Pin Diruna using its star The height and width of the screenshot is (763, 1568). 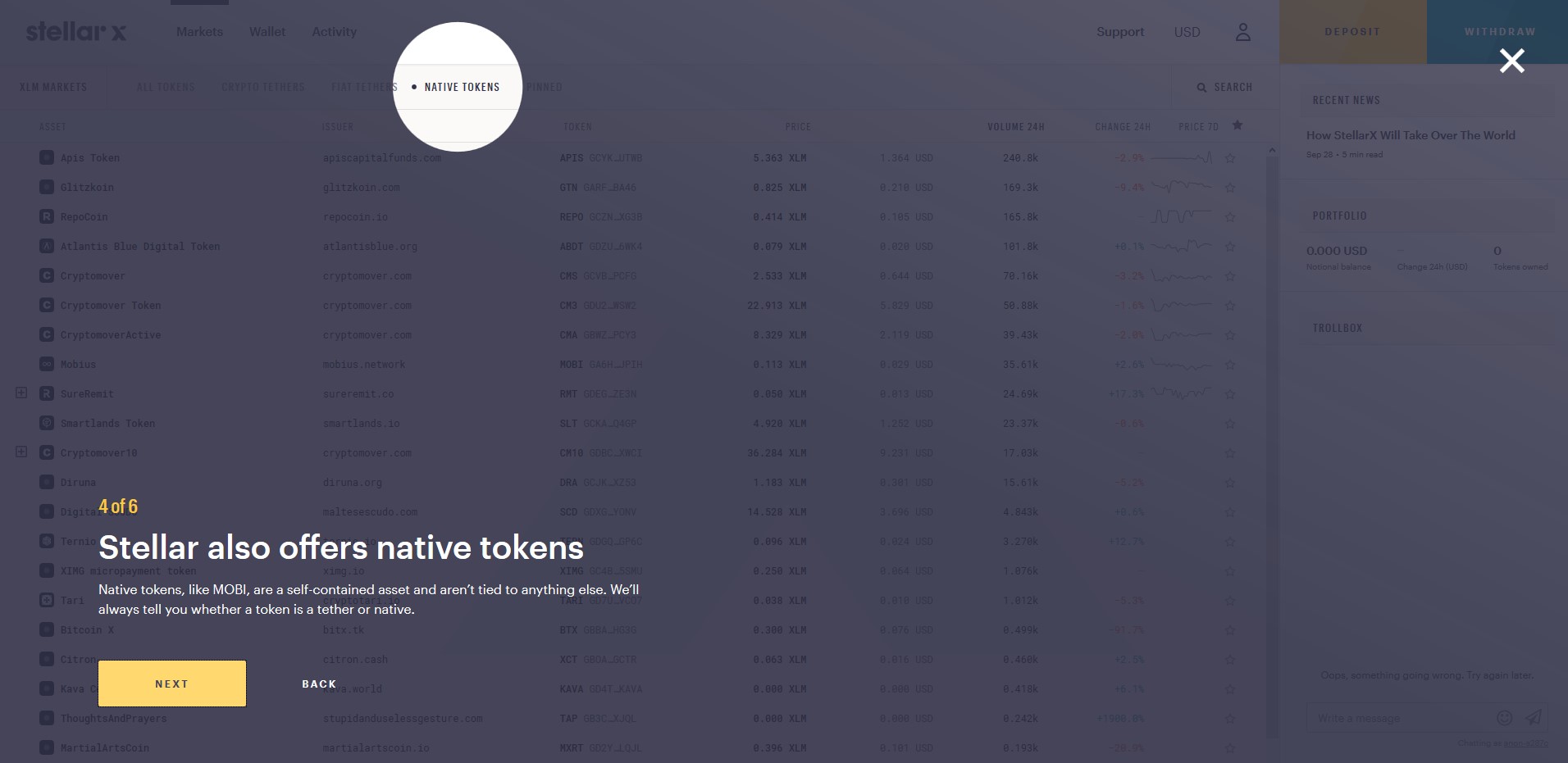pos(1230,483)
